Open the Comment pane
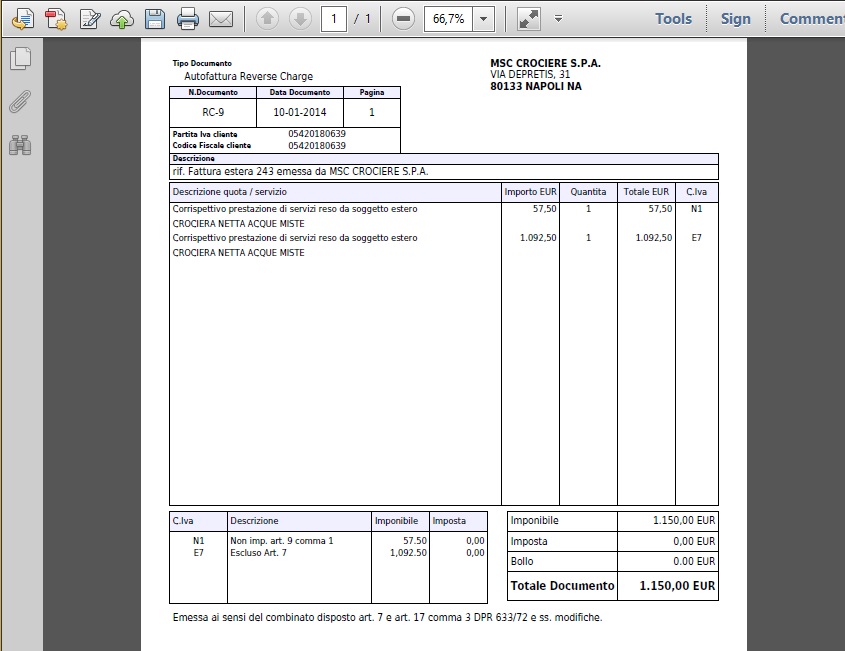The image size is (845, 651). click(x=812, y=19)
